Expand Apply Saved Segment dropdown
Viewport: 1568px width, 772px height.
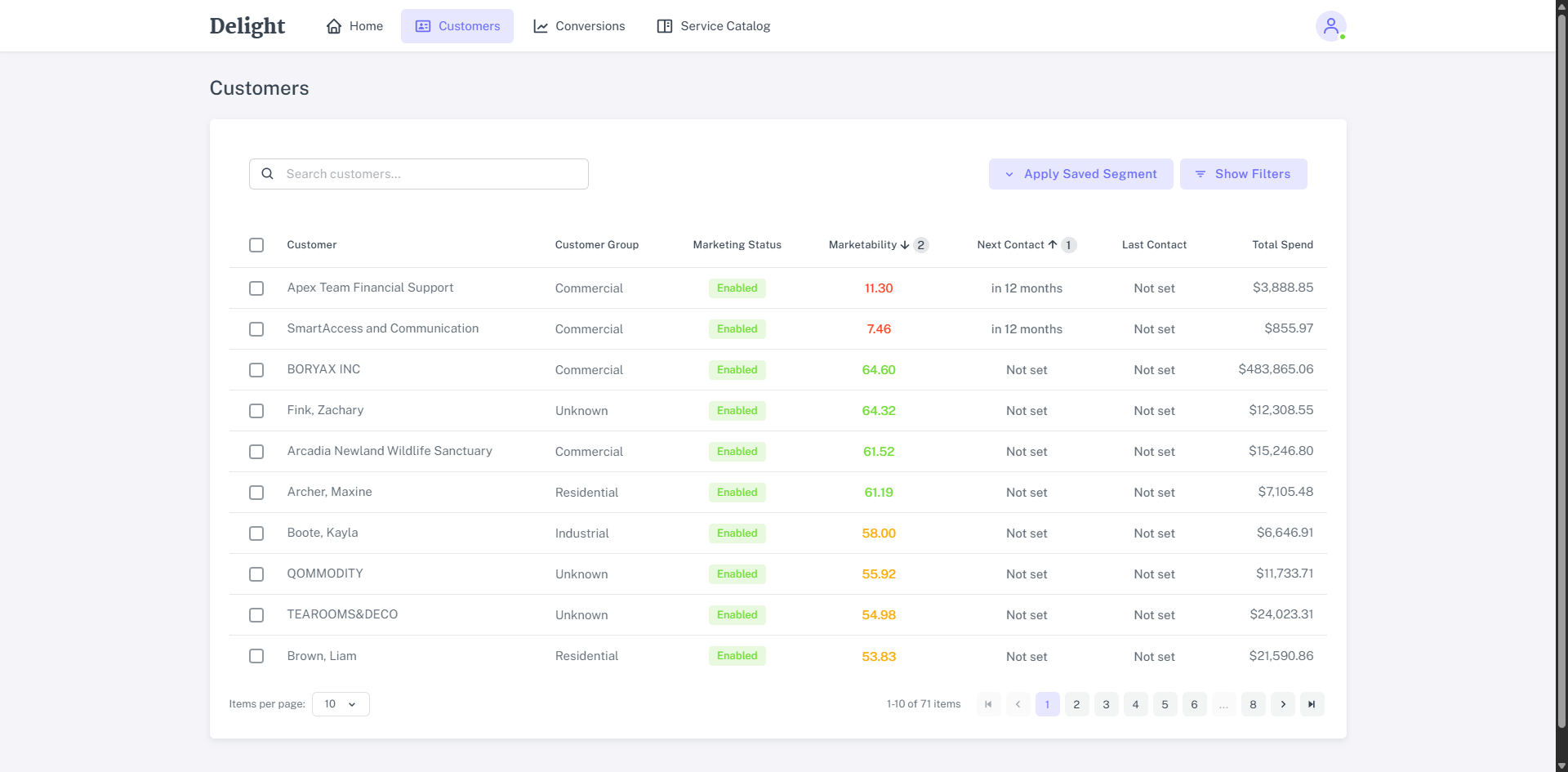click(1080, 174)
